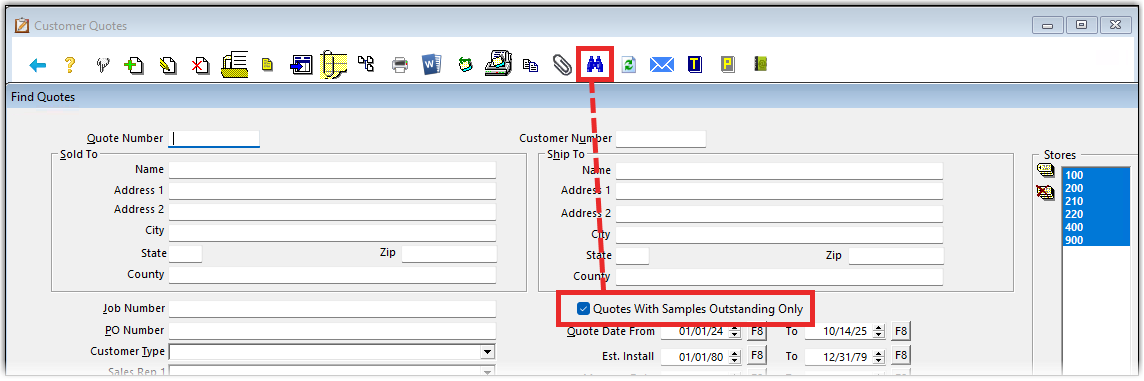Click the Sold To Address 2 field
This screenshot has width=1144, height=381.
(332, 212)
